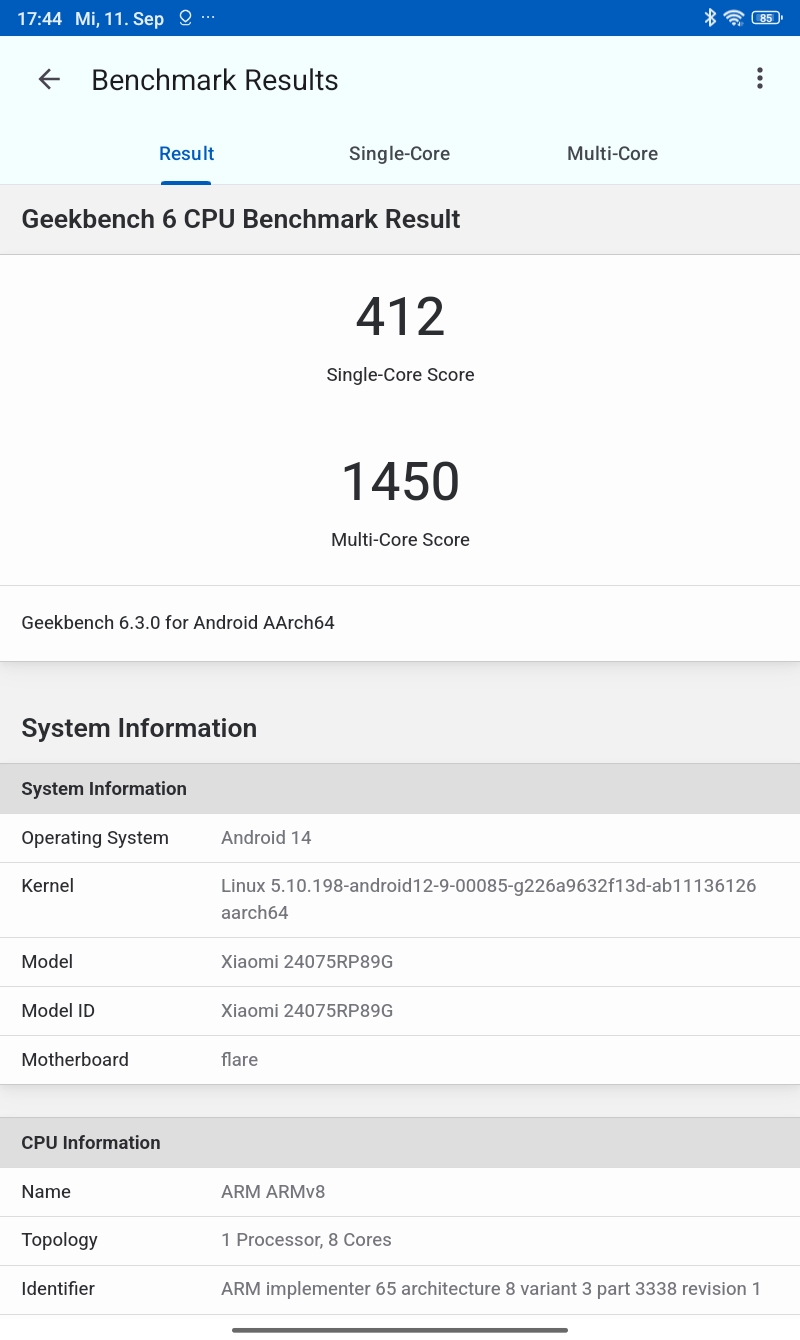Tap the status bar clock 17:44
800x1340 pixels.
coord(39,18)
